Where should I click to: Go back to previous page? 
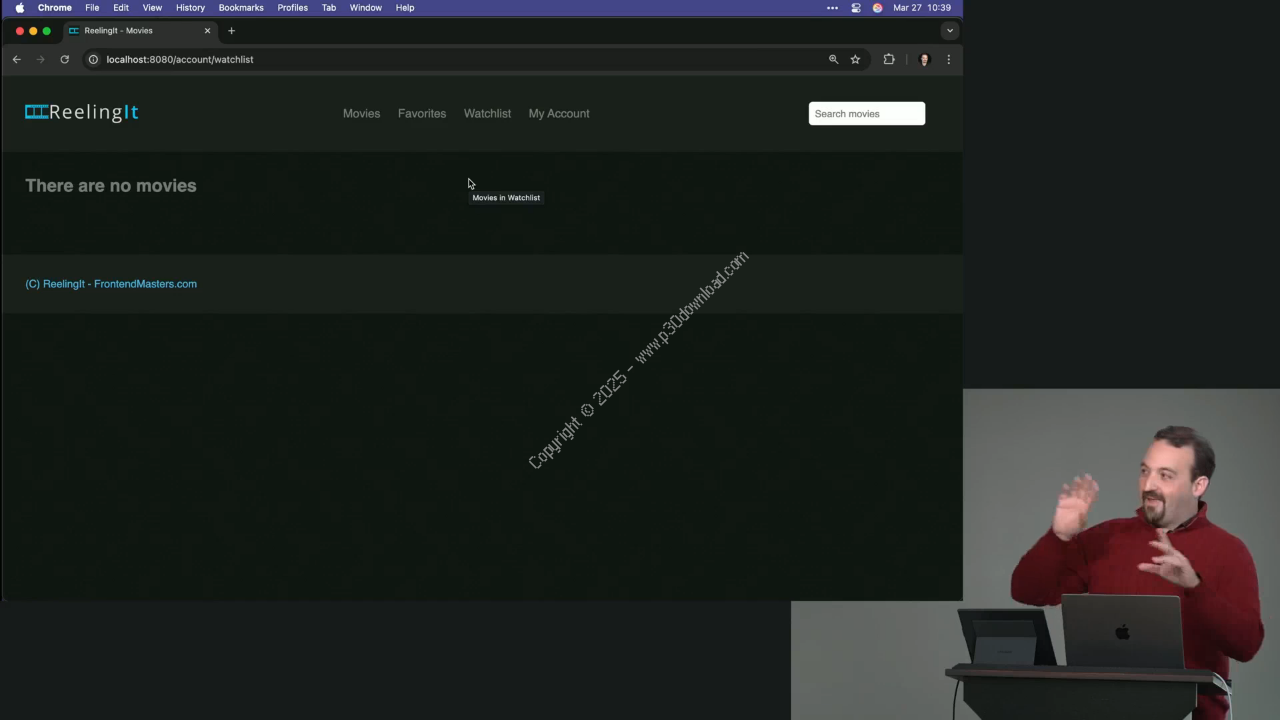click(16, 59)
